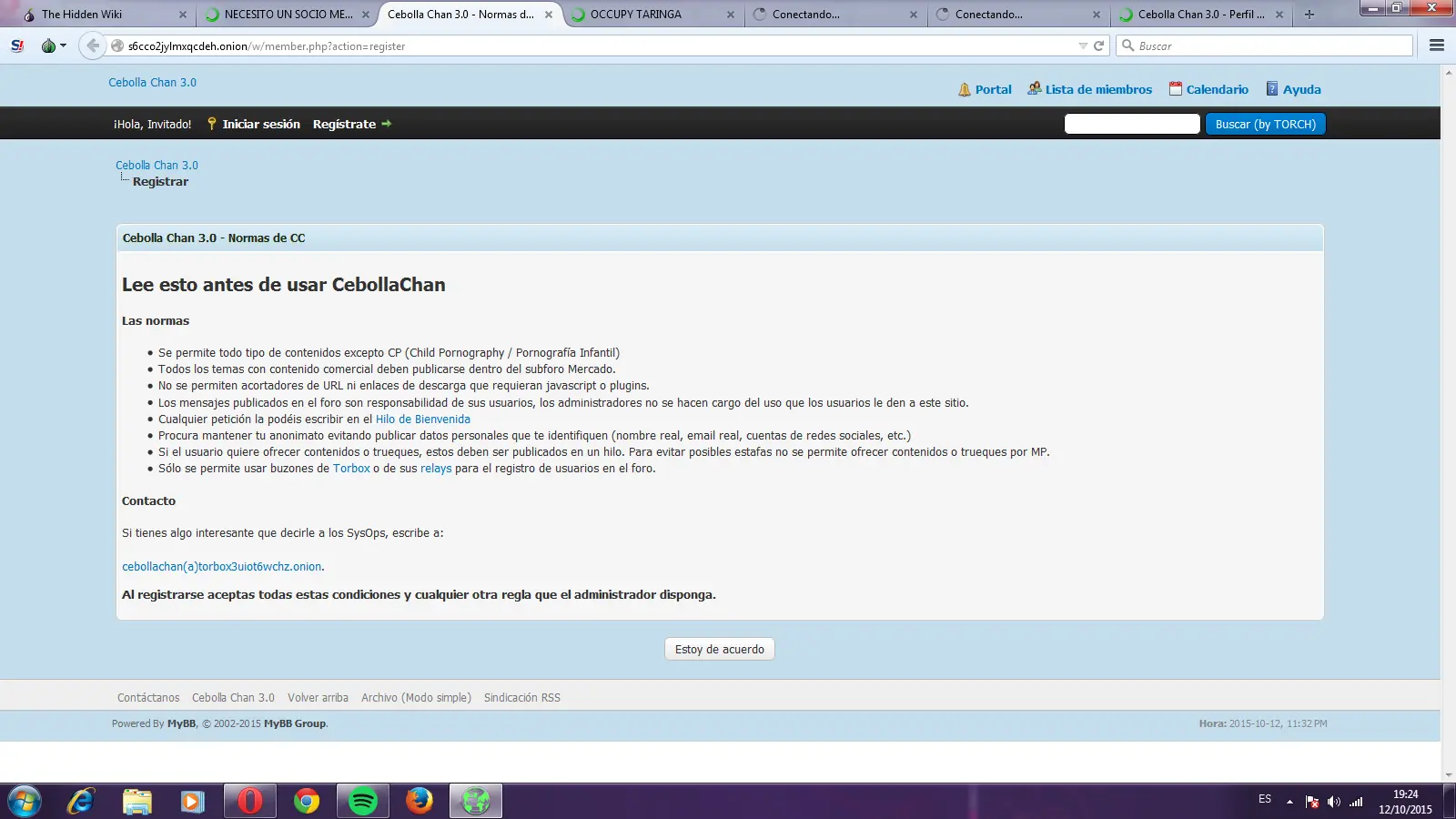
Task: Open File Explorer from taskbar
Action: [x=137, y=801]
